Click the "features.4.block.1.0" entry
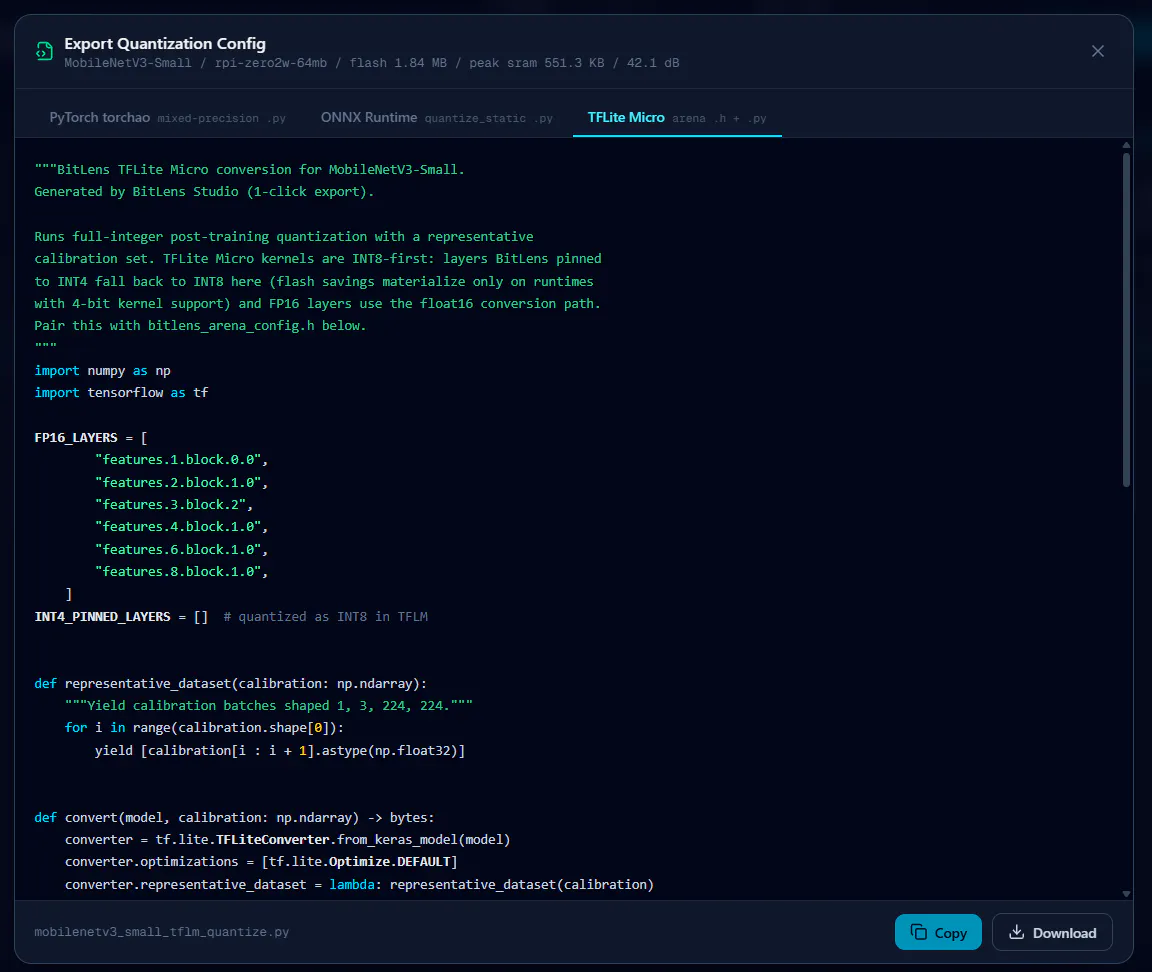Image resolution: width=1152 pixels, height=972 pixels. (x=181, y=527)
